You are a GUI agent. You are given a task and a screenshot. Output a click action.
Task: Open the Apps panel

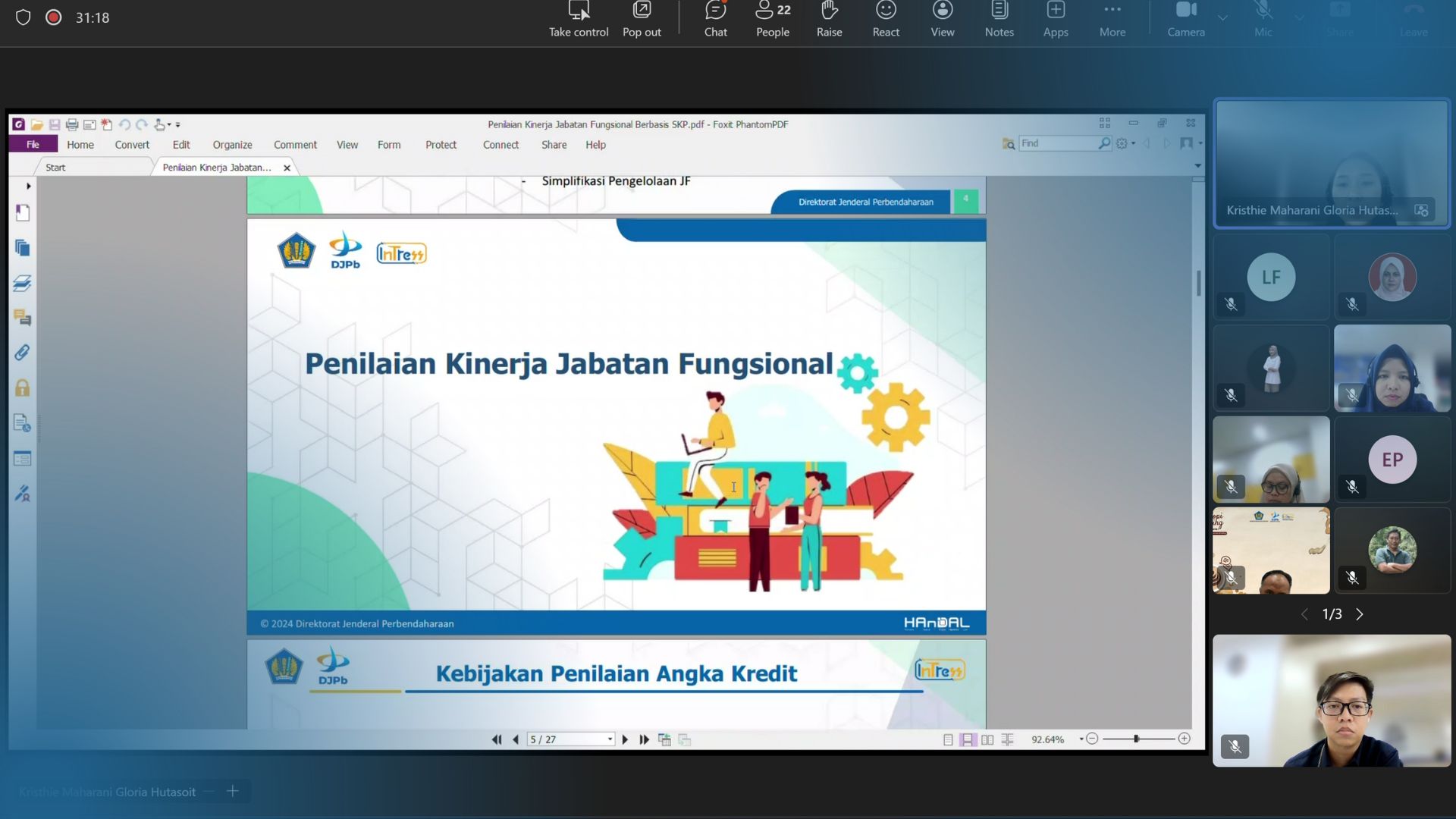pos(1056,19)
